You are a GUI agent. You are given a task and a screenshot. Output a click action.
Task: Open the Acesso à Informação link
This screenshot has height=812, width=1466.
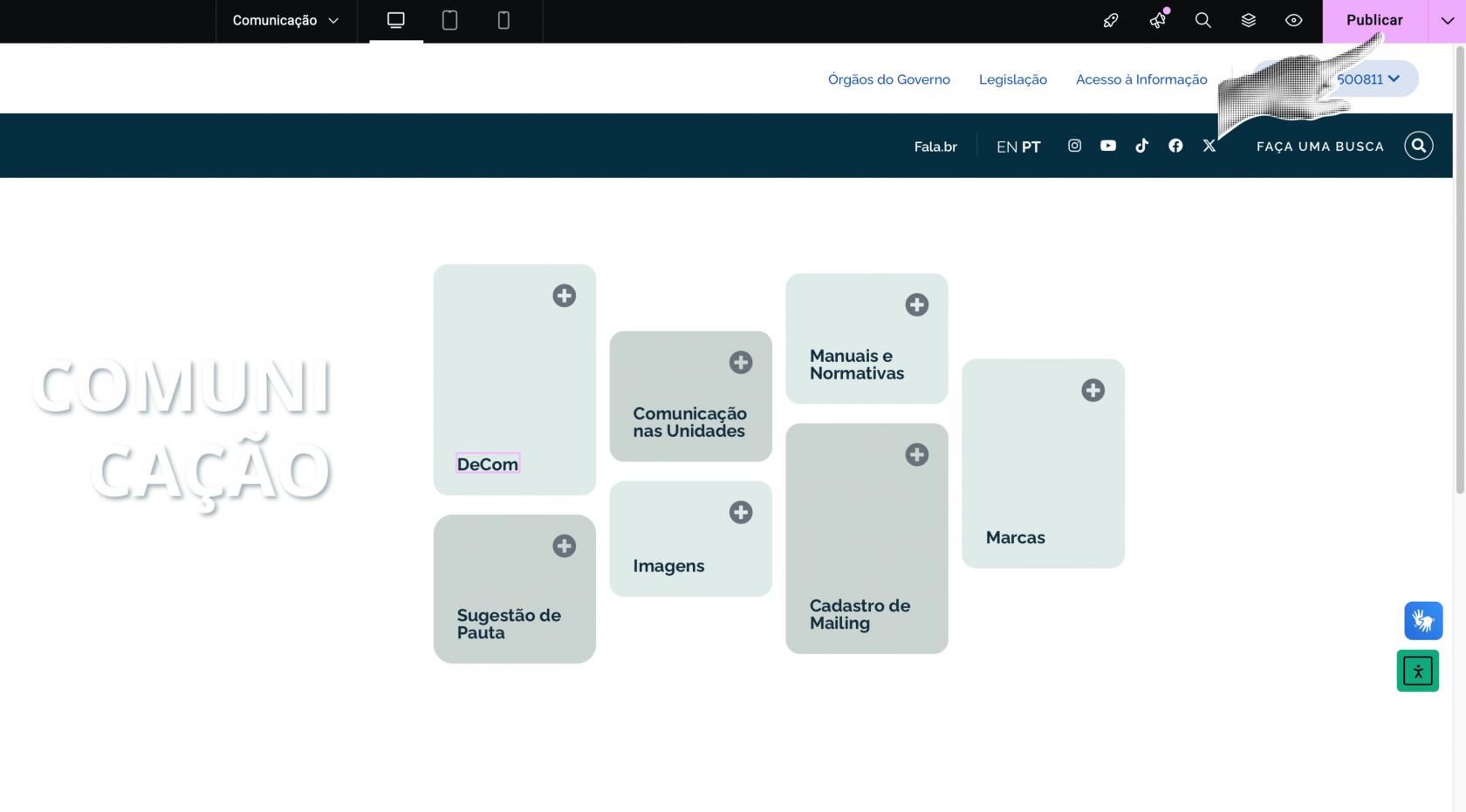1141,79
